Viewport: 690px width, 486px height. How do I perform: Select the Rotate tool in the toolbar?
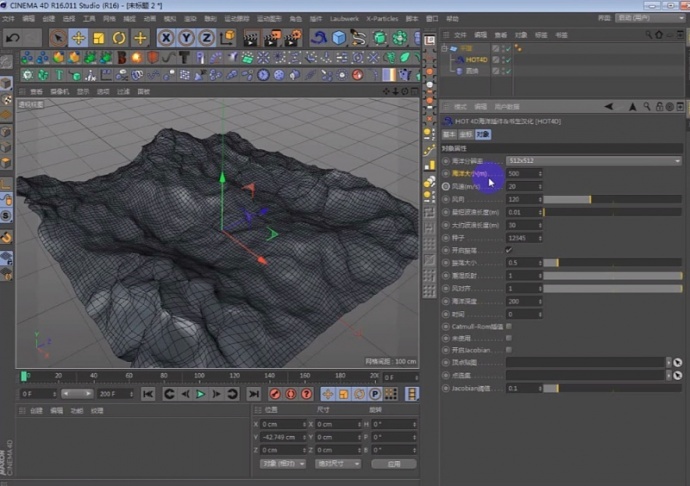tap(119, 38)
